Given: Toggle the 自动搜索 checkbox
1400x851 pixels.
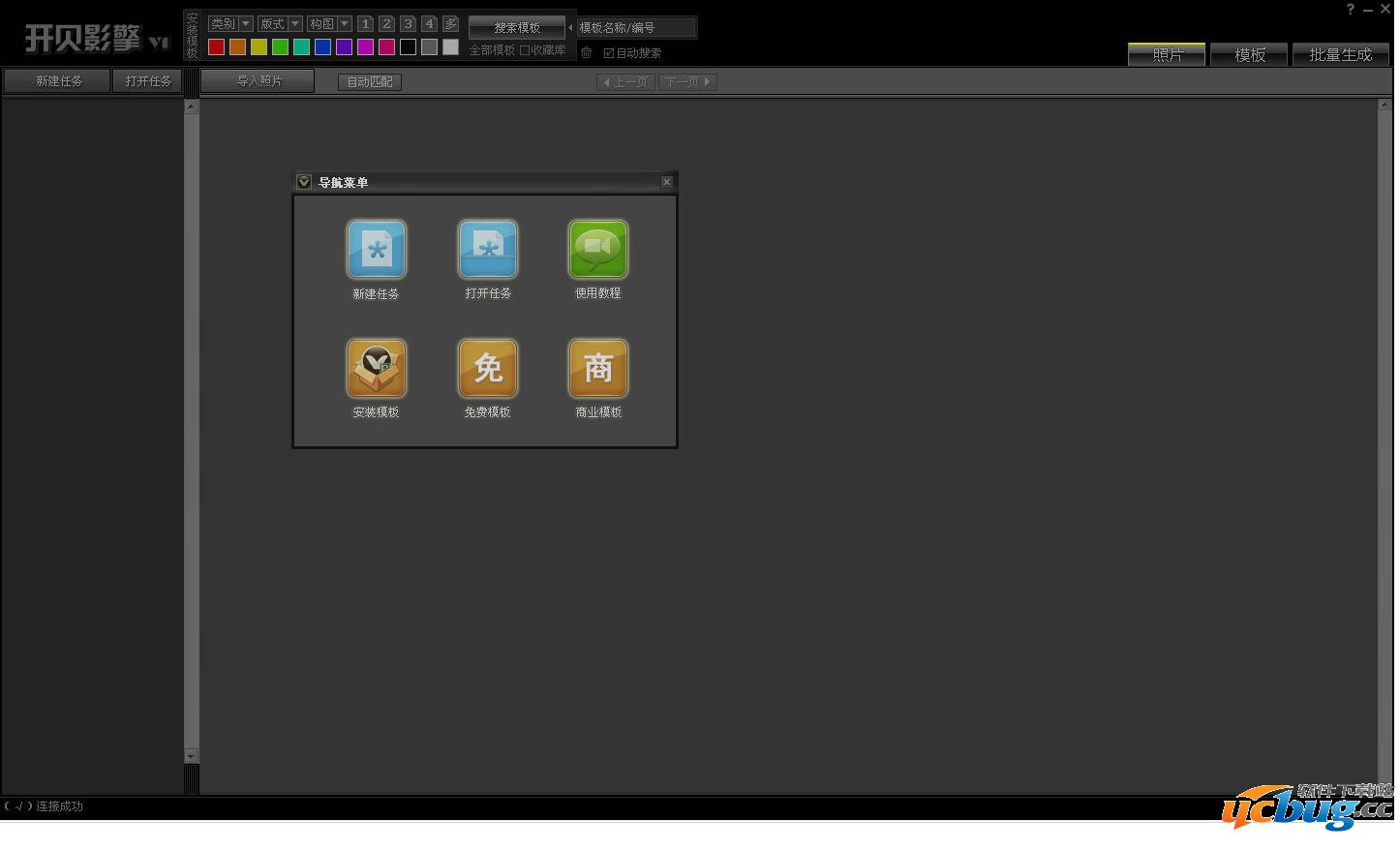Looking at the screenshot, I should [x=609, y=53].
